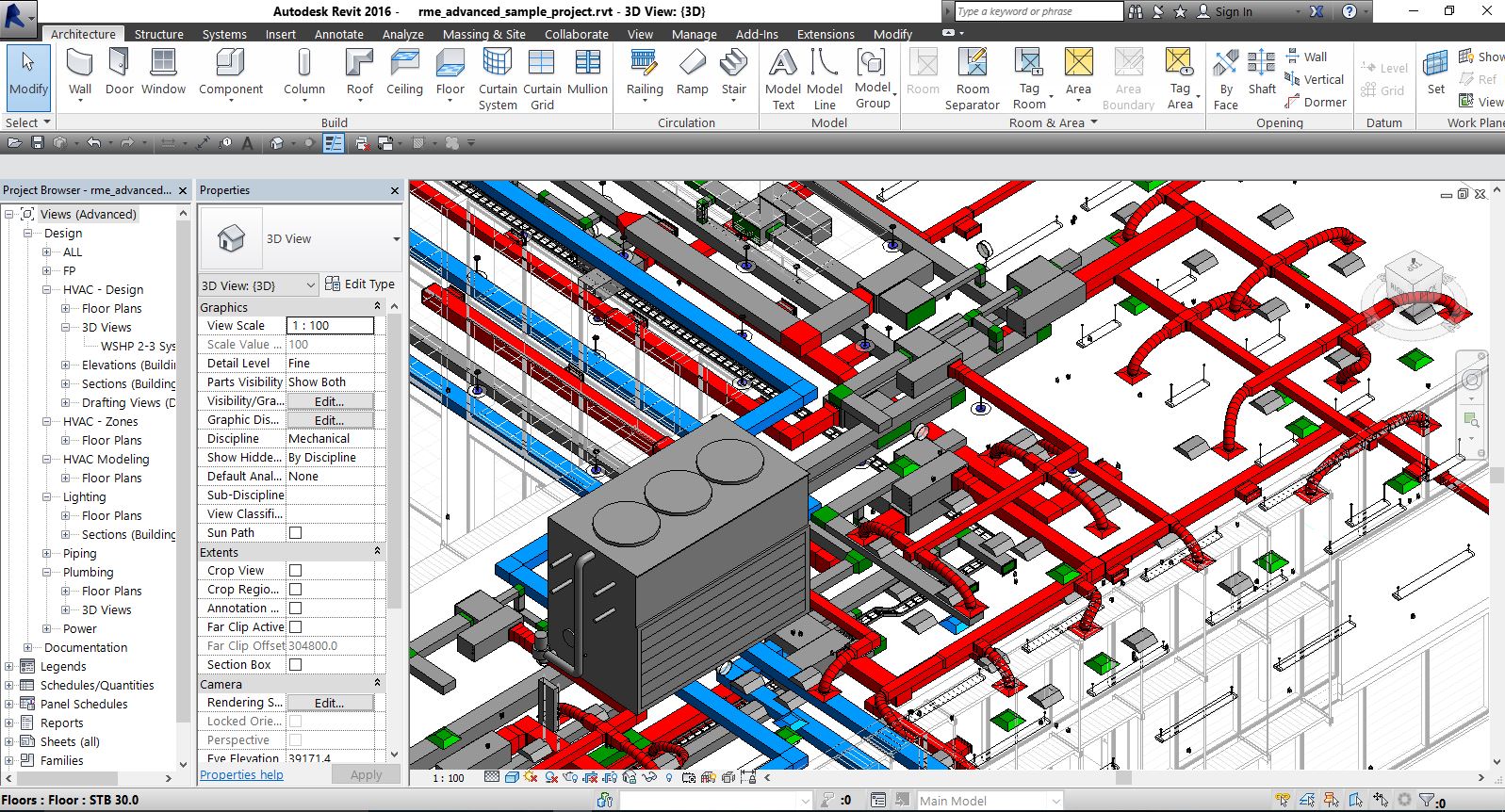Click Edit for Graphic Display options
The image size is (1505, 812).
tap(330, 420)
